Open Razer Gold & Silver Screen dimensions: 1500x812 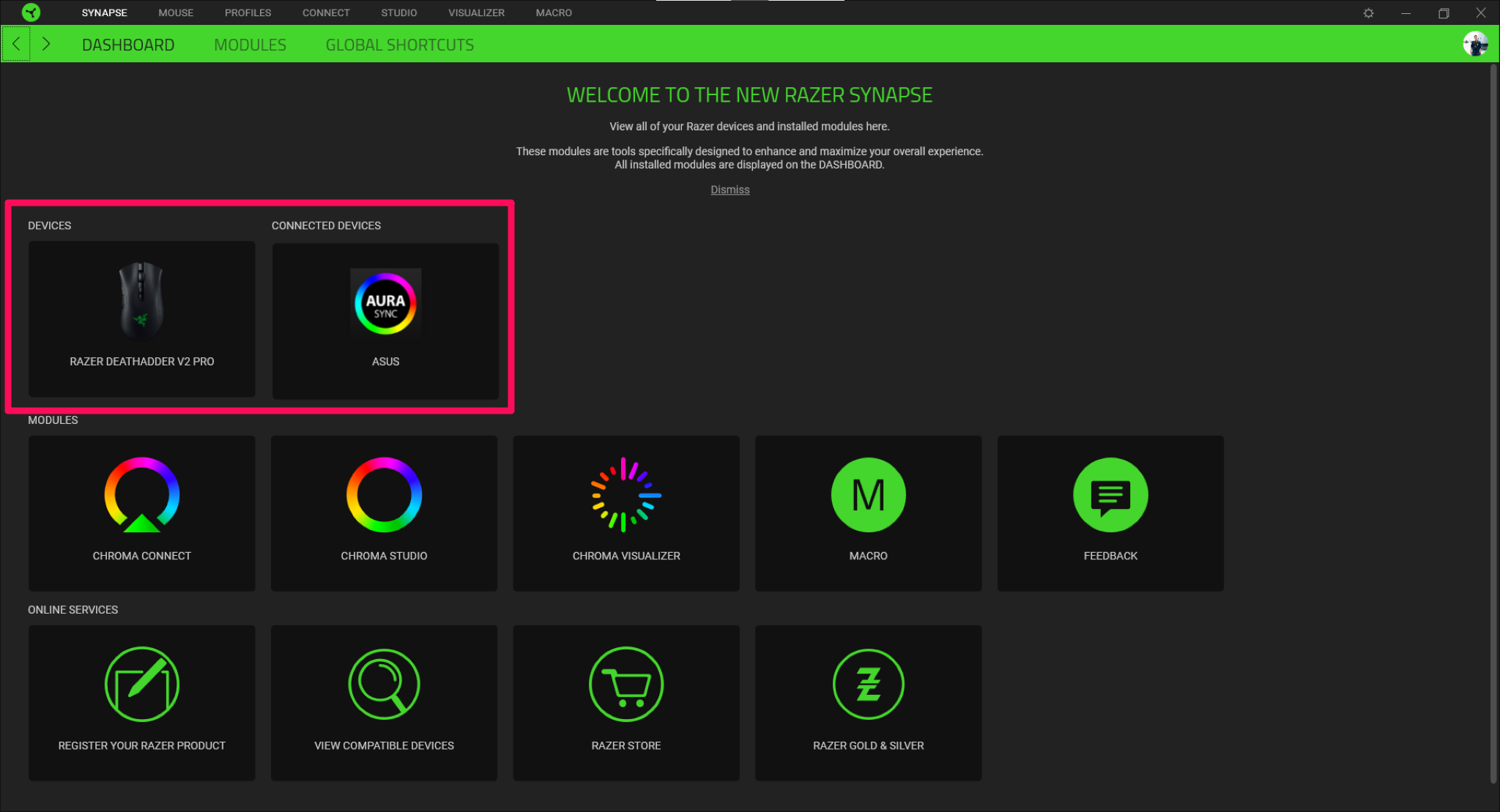(x=868, y=703)
